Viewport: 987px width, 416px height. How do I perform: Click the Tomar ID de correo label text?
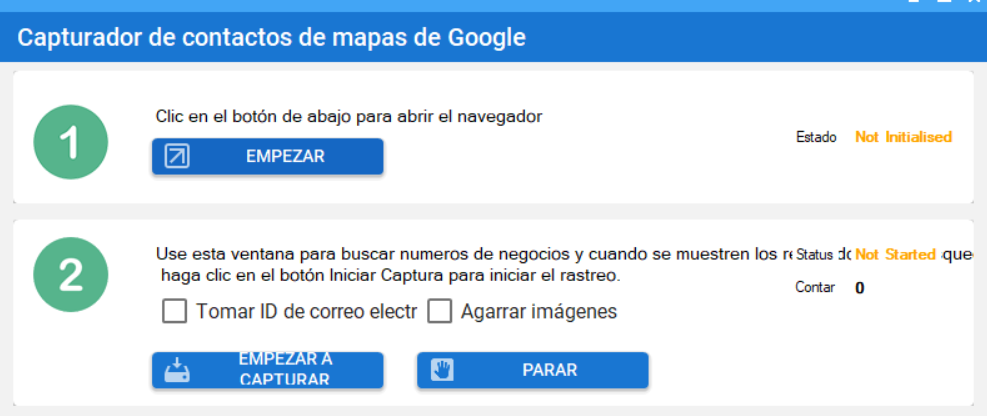coord(307,312)
